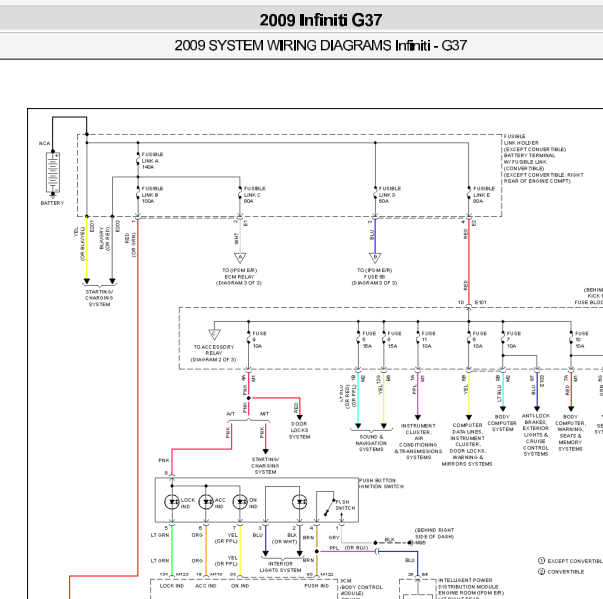Click the connector triangle marked A
This screenshot has height=599, width=603.
click(240, 258)
